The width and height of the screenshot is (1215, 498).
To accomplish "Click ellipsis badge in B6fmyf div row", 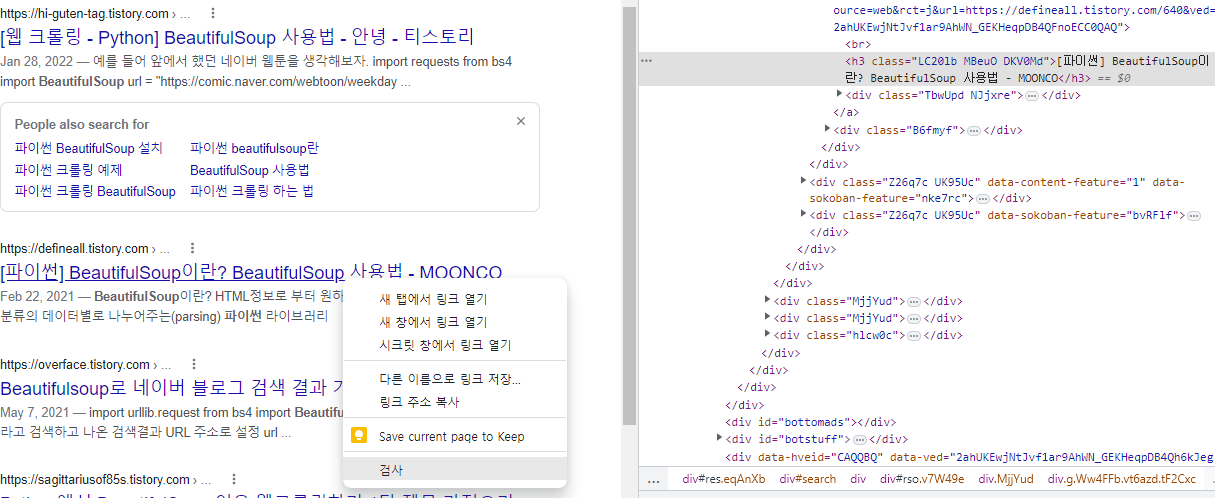I will point(973,130).
